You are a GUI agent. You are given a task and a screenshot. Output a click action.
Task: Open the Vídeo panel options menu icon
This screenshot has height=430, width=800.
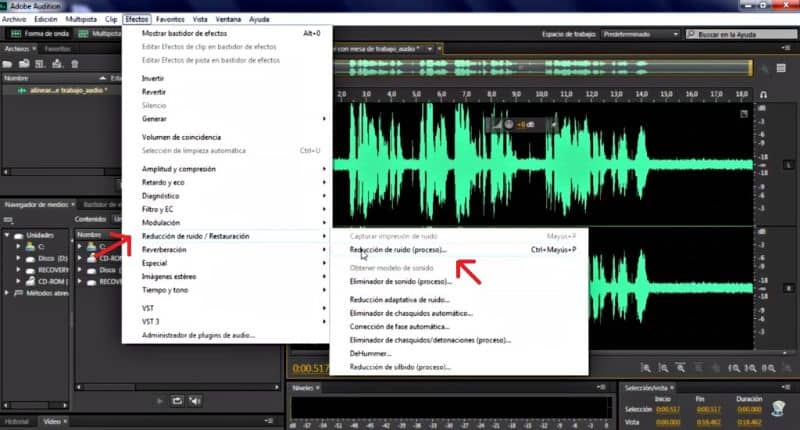[269, 421]
